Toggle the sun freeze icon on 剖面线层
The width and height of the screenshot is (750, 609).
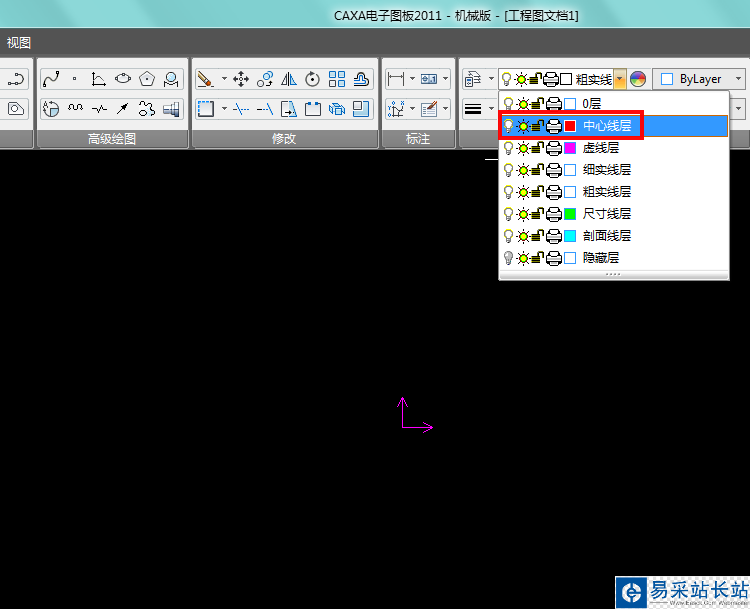click(x=523, y=236)
